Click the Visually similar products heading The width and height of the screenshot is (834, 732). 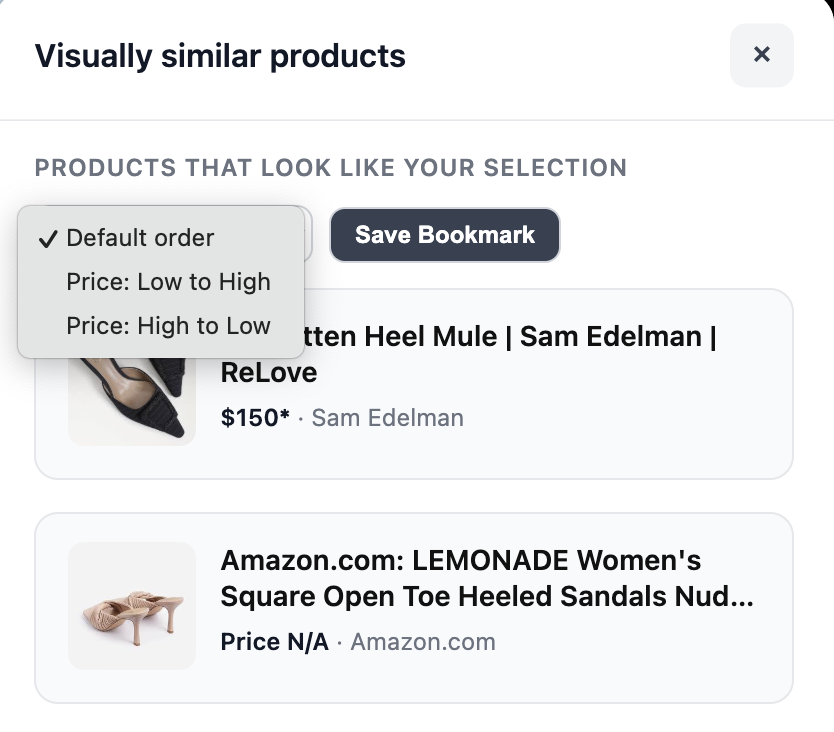220,56
